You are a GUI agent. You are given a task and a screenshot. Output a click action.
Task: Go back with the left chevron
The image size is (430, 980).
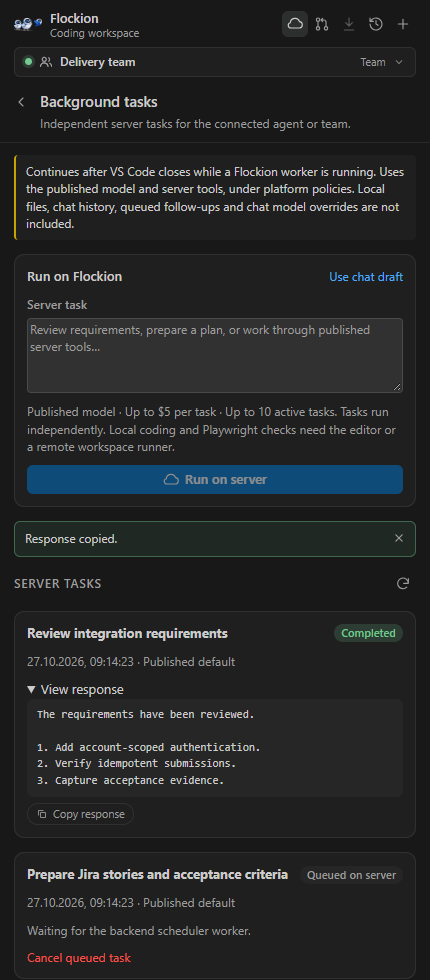22,102
